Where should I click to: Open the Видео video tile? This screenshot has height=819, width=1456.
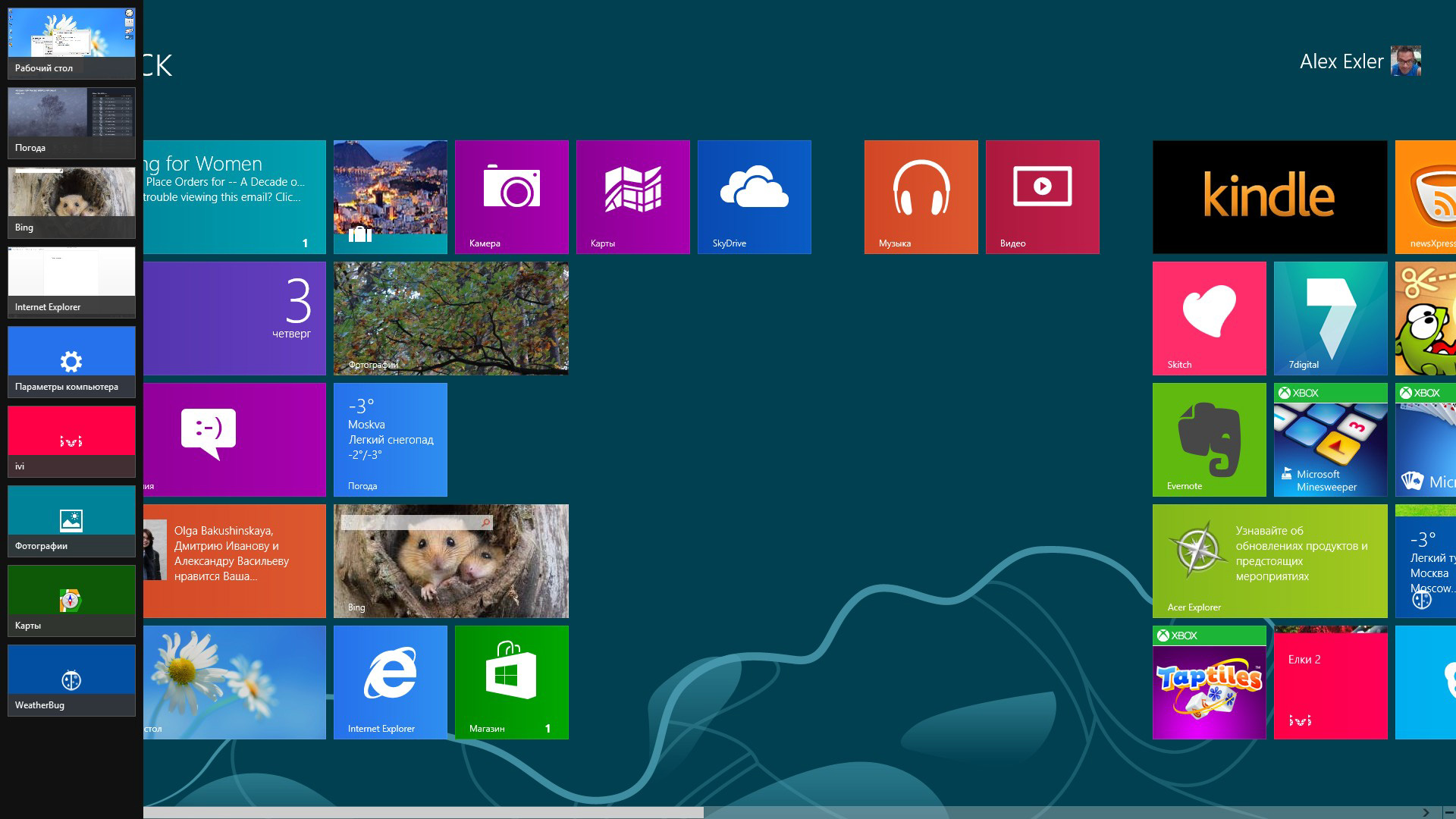1043,196
